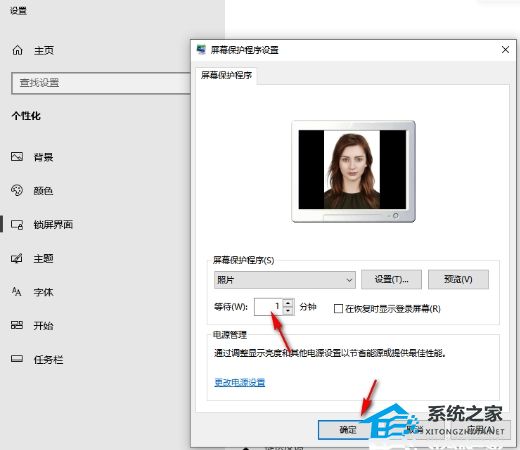Close the 屏幕保护程序设置 dialog
520x450 pixels.
(505, 50)
